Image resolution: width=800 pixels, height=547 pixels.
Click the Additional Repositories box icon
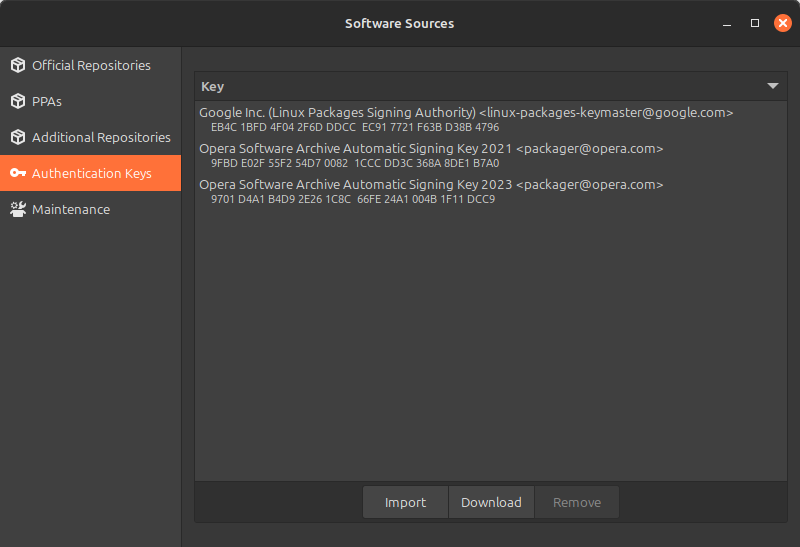18,137
